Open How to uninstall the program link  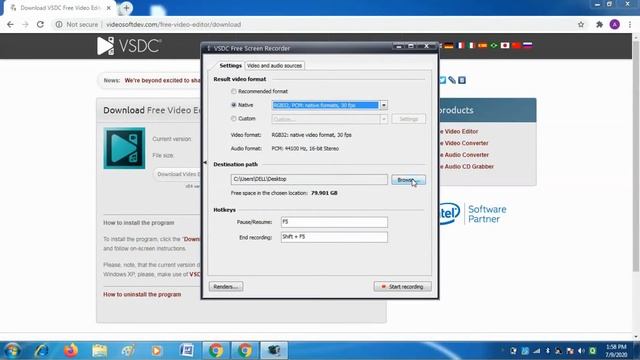click(x=142, y=294)
